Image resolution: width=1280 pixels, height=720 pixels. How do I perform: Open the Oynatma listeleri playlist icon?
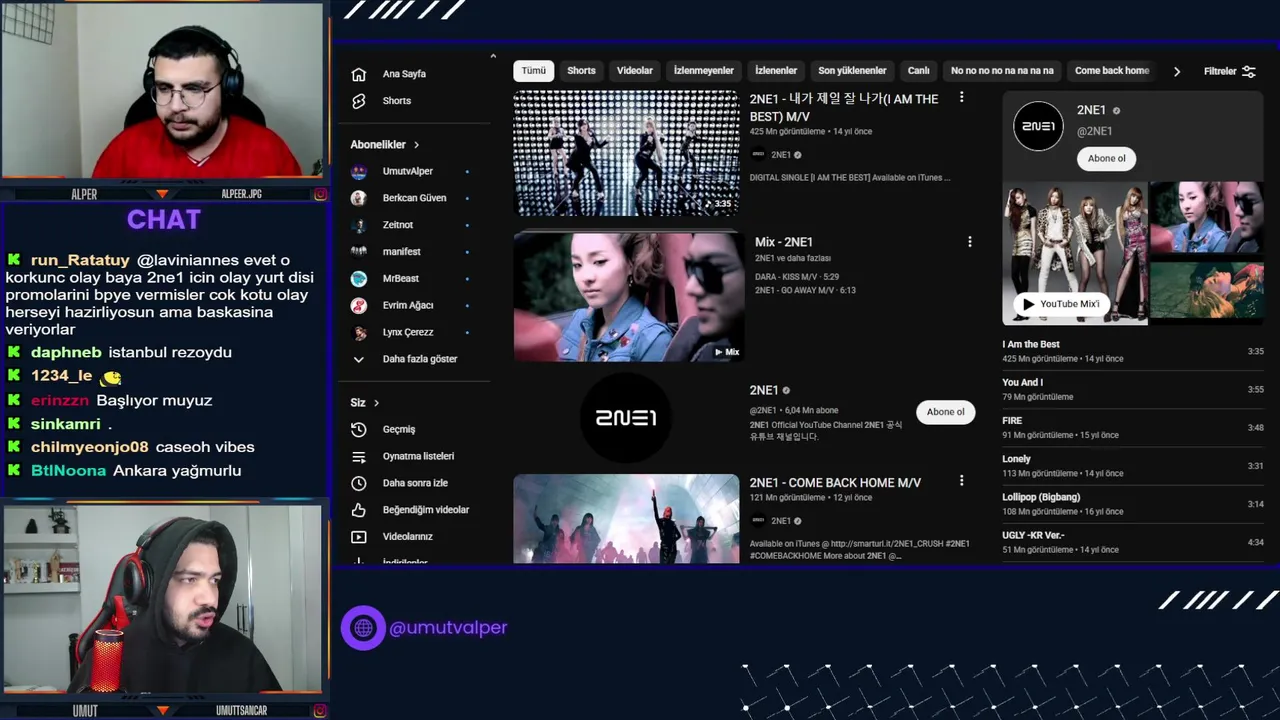point(359,456)
